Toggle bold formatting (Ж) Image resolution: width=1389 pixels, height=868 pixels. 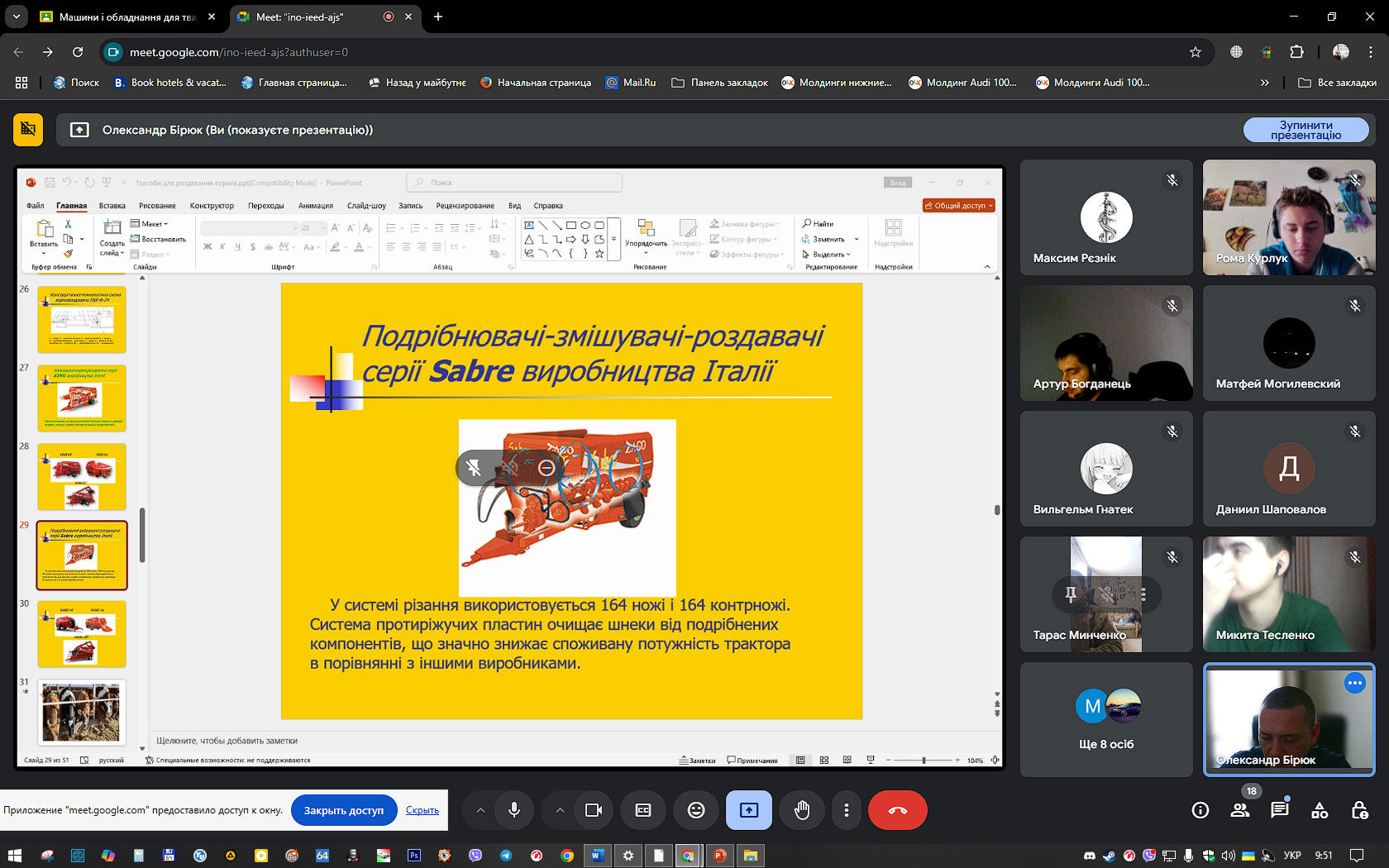[208, 247]
